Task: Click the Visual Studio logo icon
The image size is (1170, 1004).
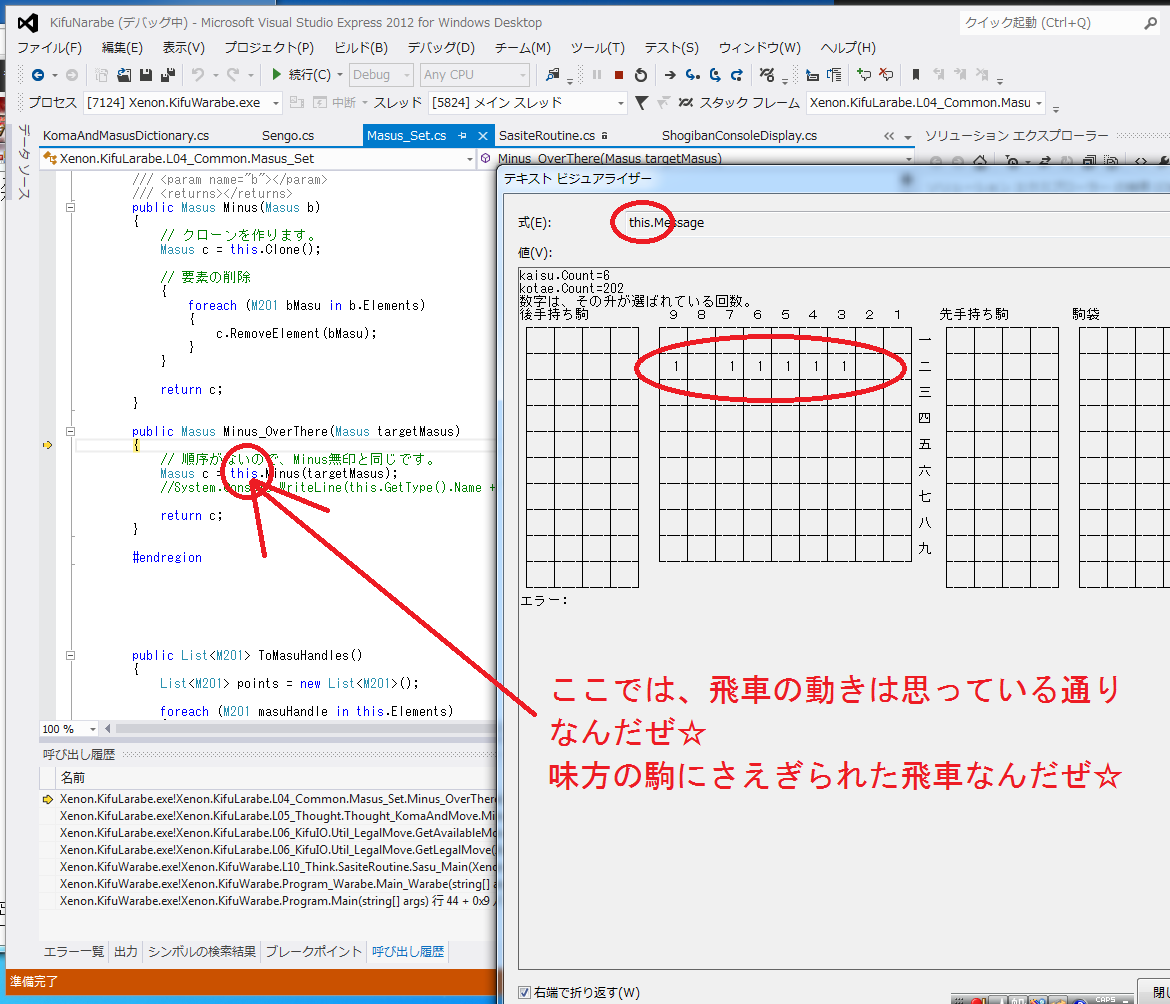Action: tap(28, 23)
